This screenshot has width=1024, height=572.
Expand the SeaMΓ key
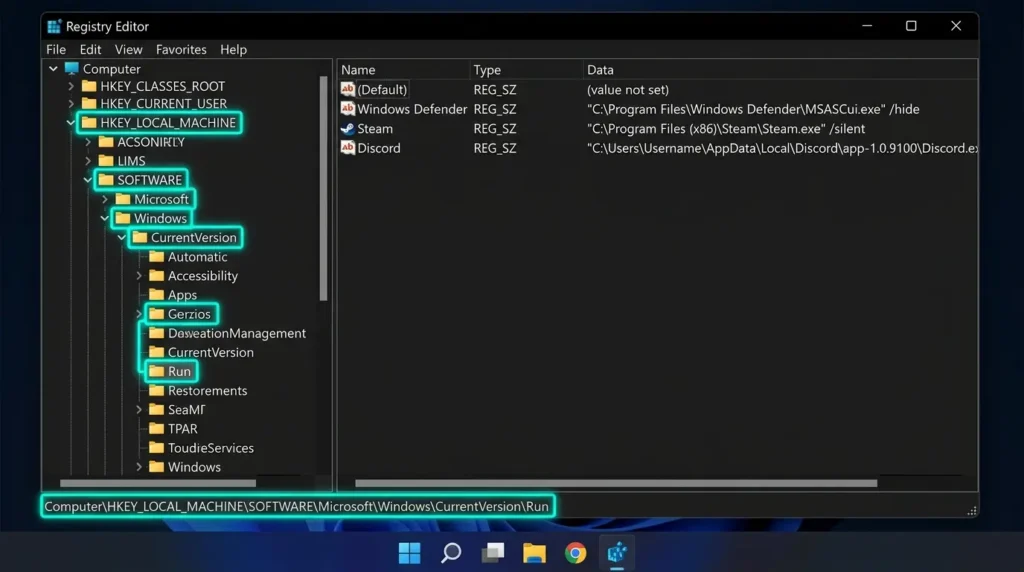click(139, 410)
